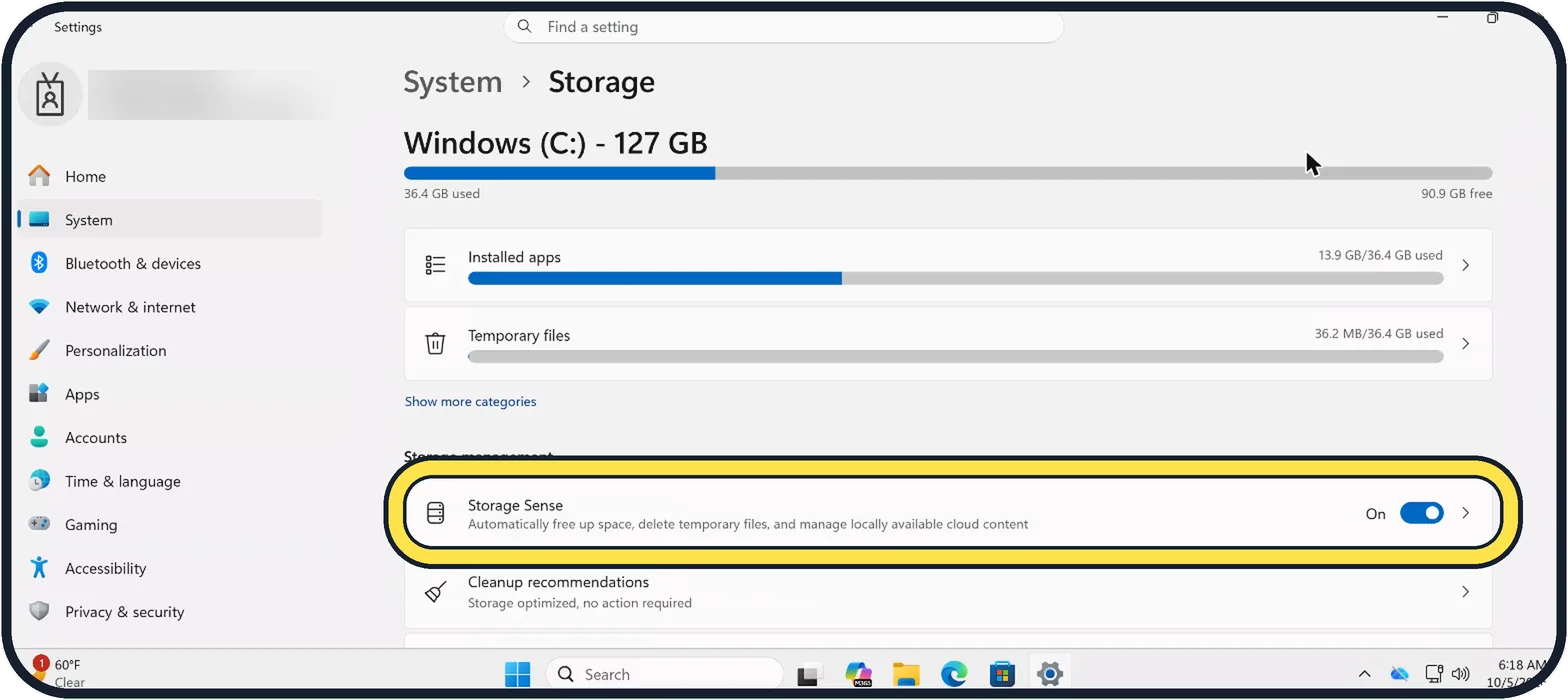Open the Gaming controller icon
The height and width of the screenshot is (700, 1568).
click(x=39, y=524)
